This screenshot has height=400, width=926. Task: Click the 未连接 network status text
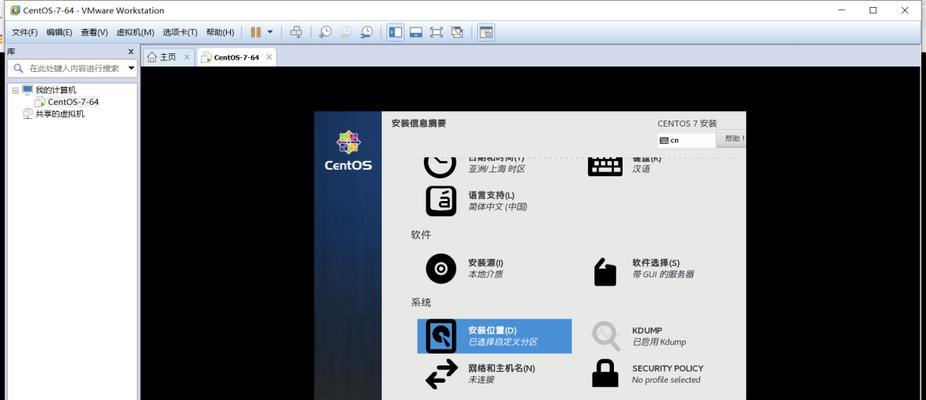481,380
